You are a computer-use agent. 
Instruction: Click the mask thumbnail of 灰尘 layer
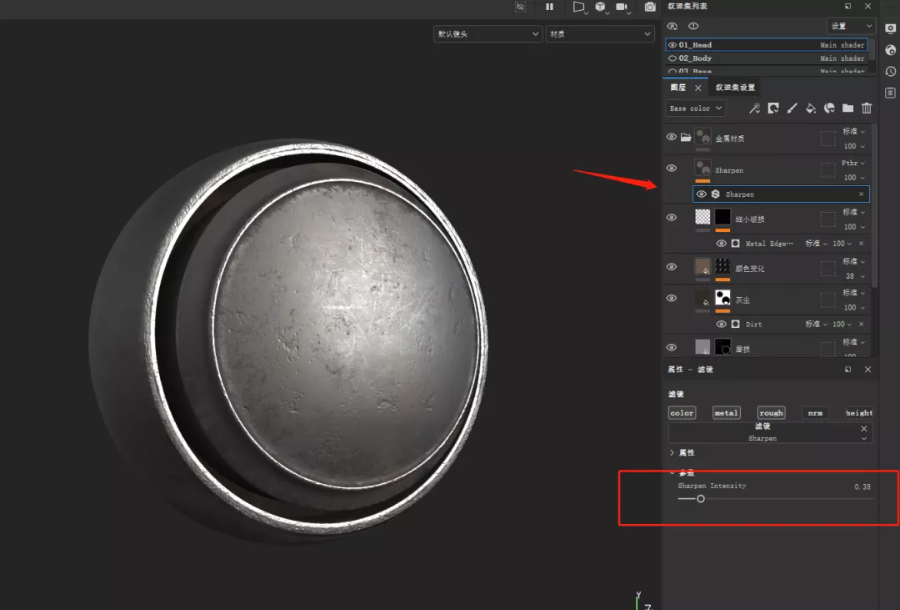coord(723,298)
